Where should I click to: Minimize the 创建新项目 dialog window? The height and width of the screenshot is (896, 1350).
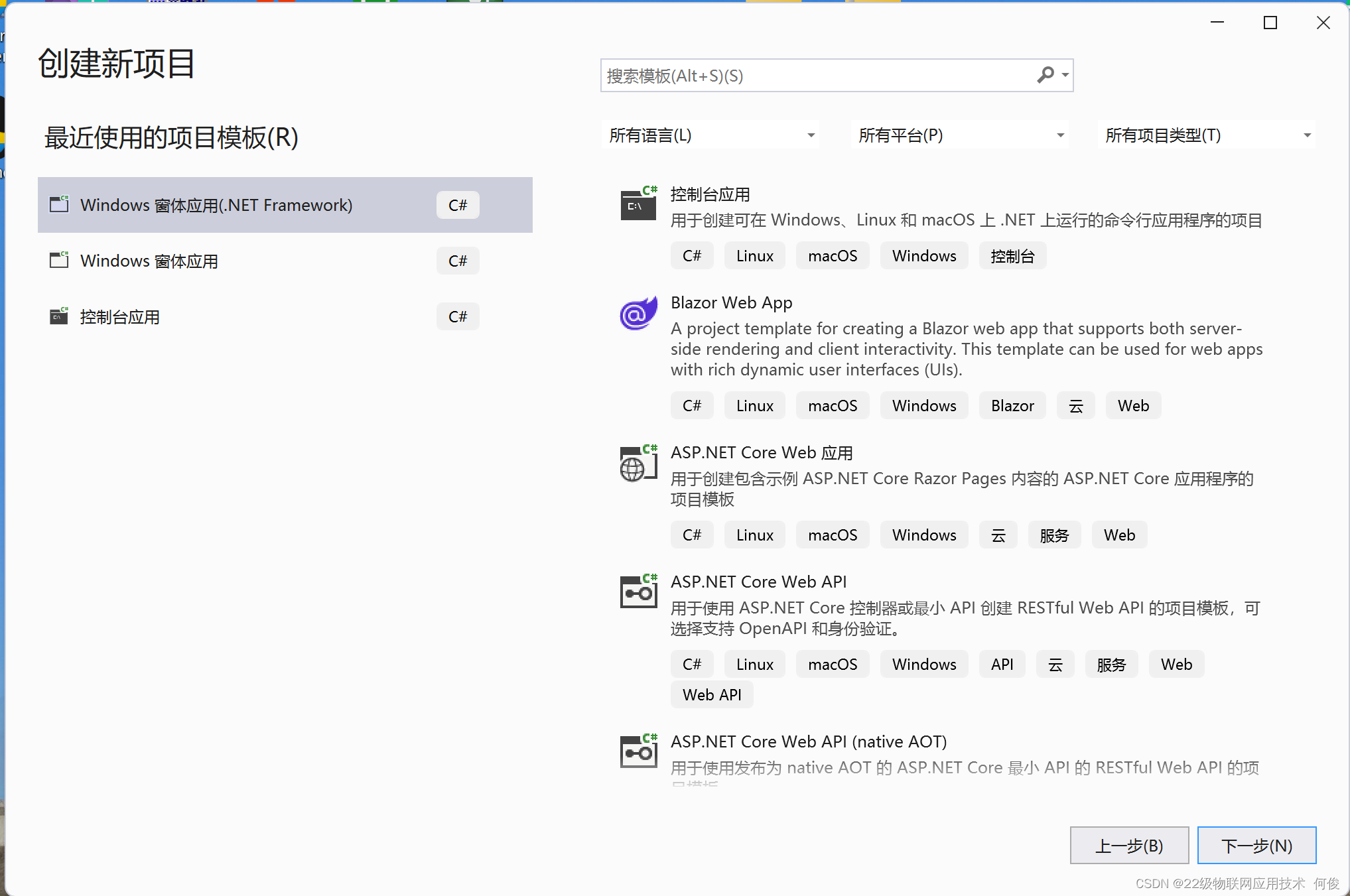click(1217, 23)
